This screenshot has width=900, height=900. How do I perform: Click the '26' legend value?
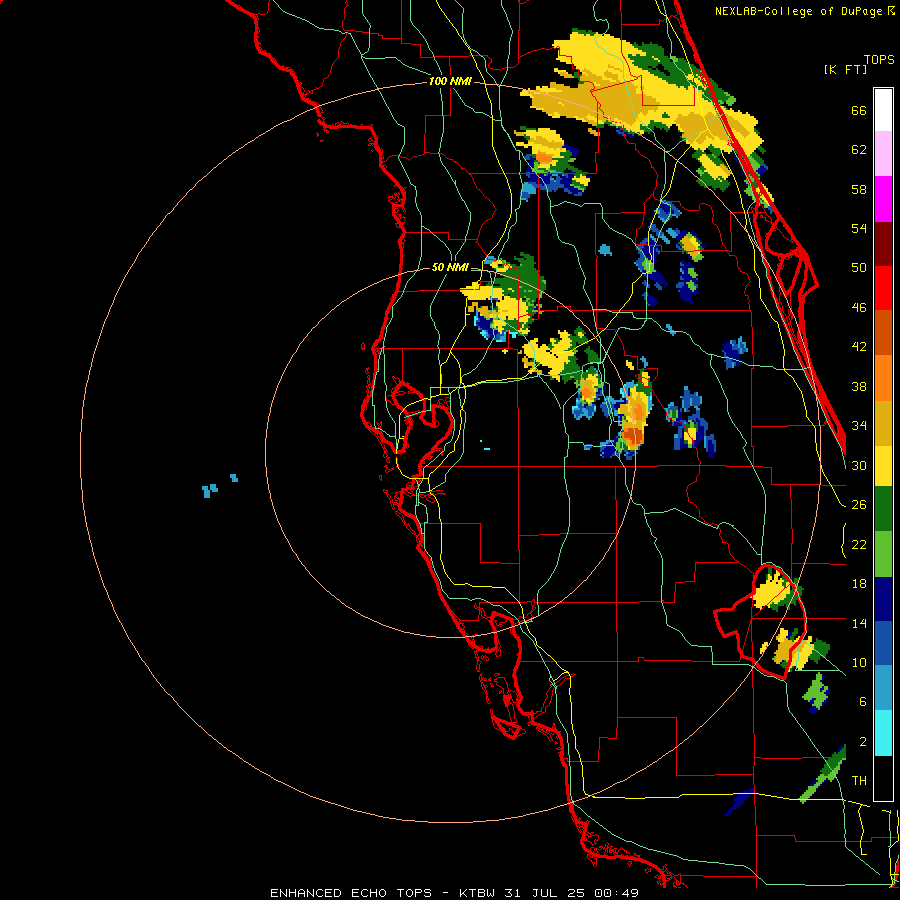tap(859, 505)
